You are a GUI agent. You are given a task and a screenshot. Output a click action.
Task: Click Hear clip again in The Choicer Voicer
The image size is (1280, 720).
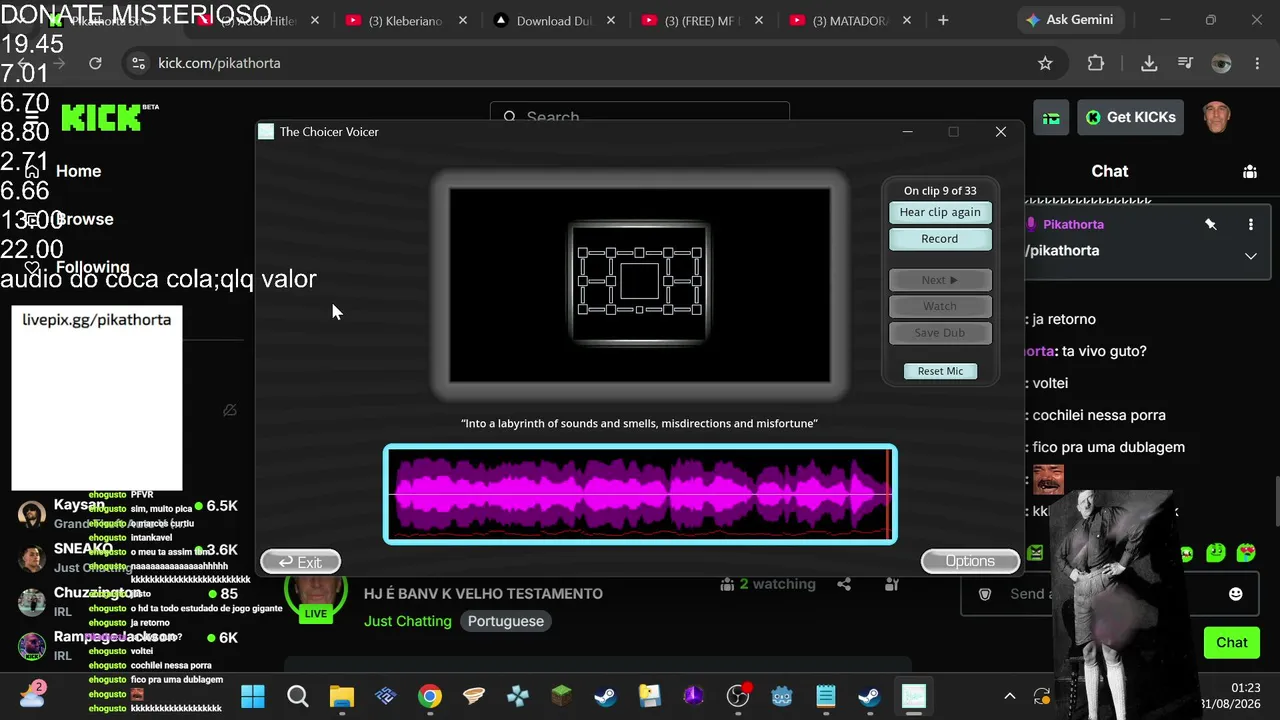point(940,212)
